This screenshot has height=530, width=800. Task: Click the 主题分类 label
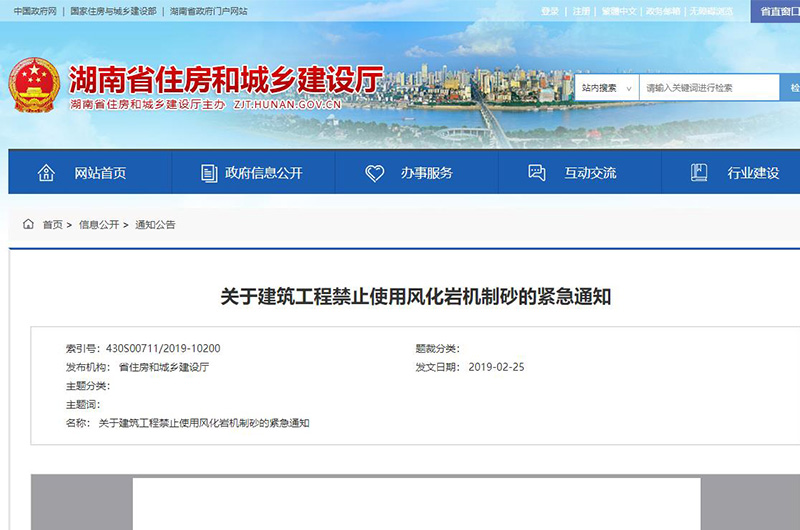tap(88, 386)
